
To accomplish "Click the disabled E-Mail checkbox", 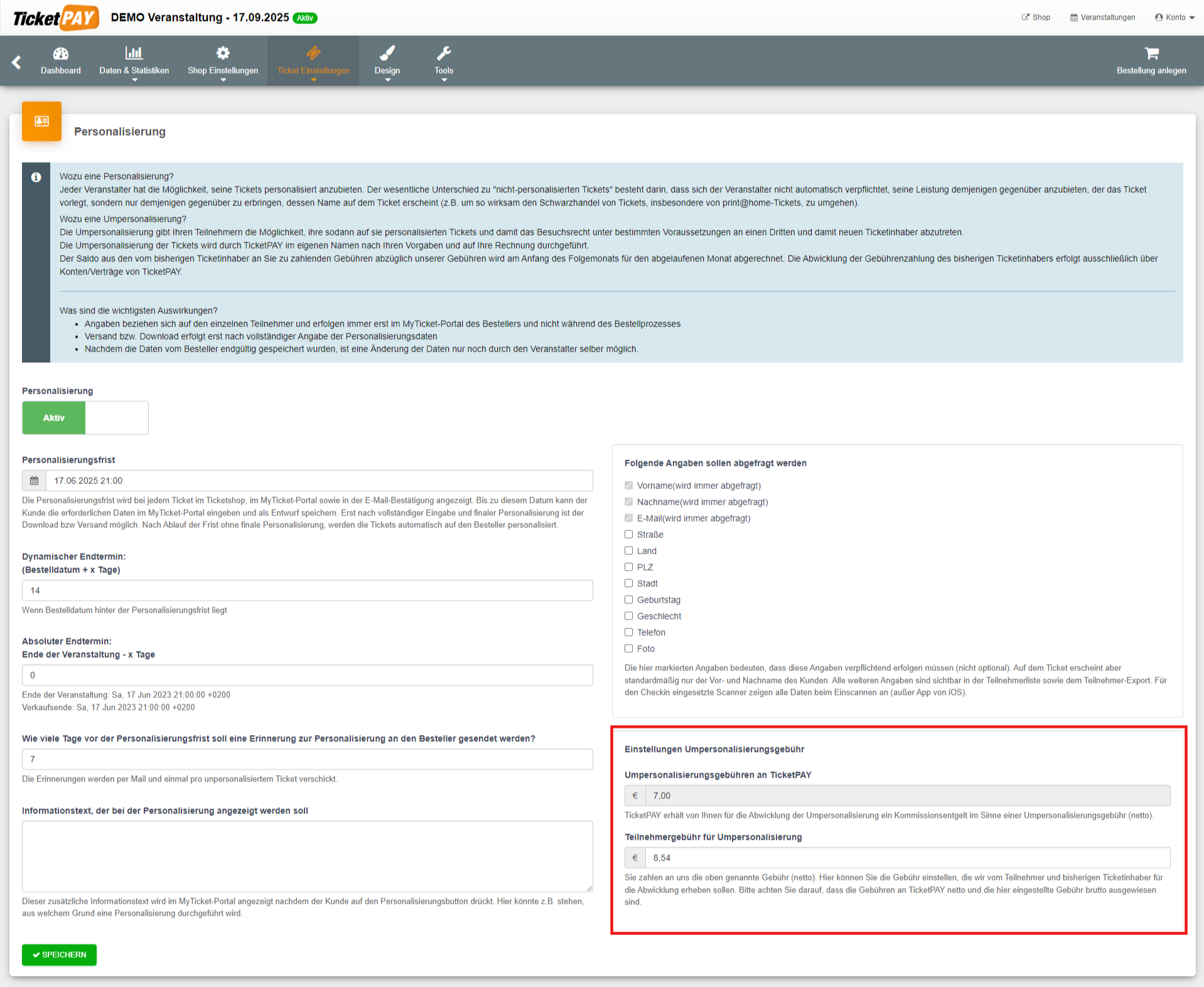I will (628, 518).
